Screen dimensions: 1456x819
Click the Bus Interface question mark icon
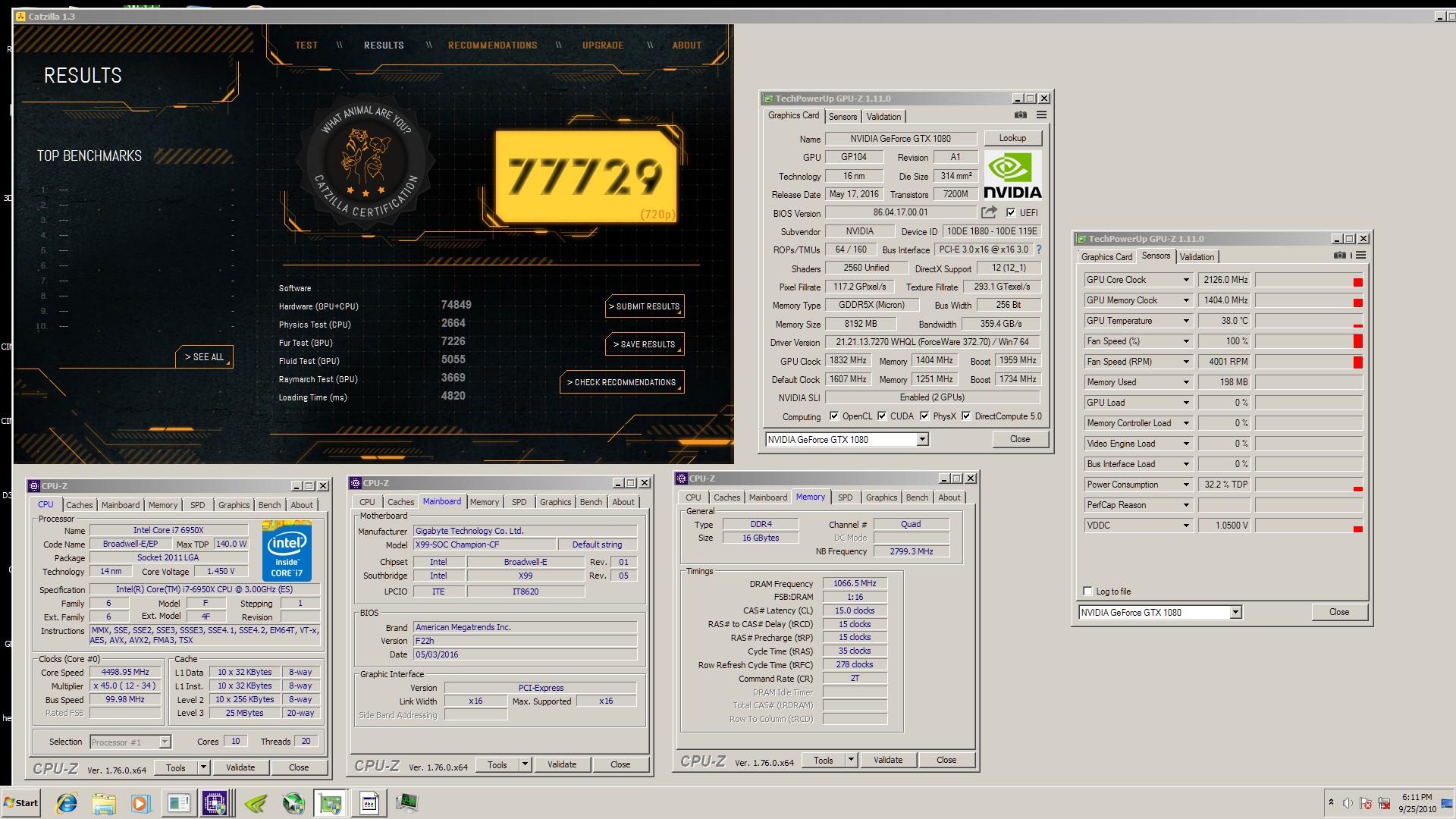[1039, 249]
